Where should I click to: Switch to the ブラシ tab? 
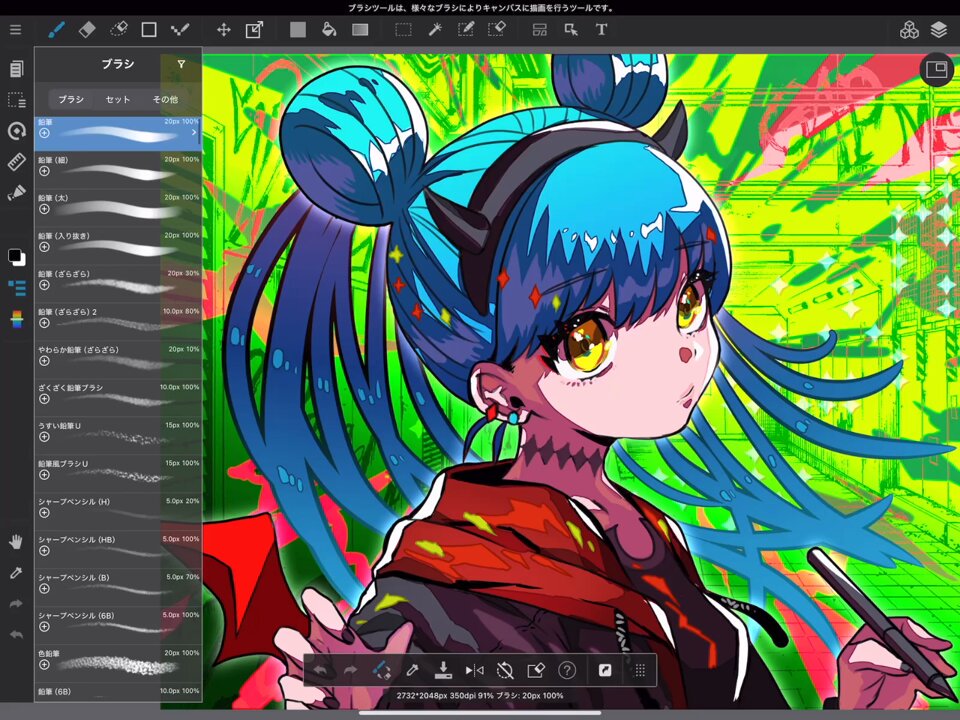click(70, 99)
